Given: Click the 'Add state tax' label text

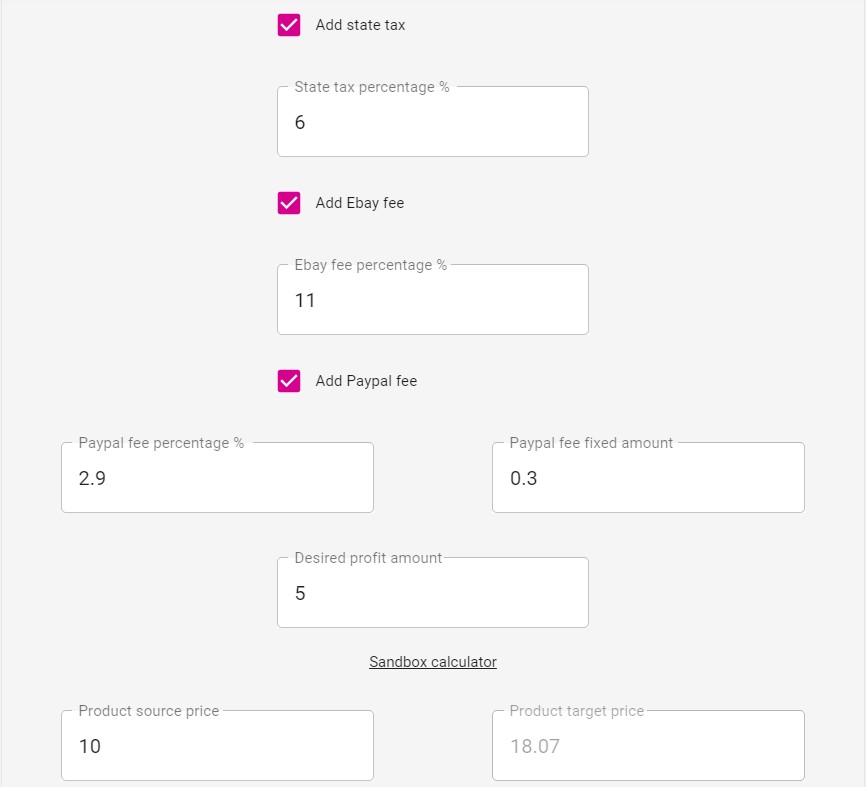Looking at the screenshot, I should click(360, 25).
